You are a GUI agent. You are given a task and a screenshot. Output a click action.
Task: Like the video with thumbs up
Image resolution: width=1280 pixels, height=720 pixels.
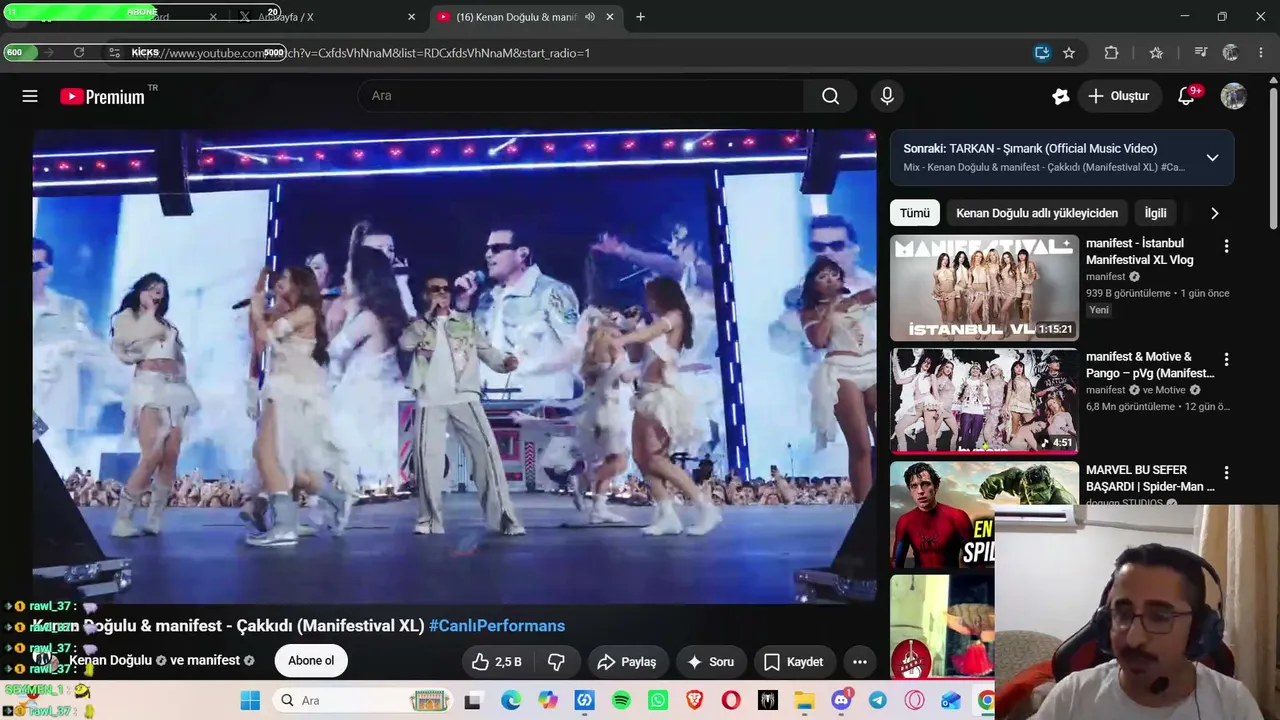pos(497,661)
